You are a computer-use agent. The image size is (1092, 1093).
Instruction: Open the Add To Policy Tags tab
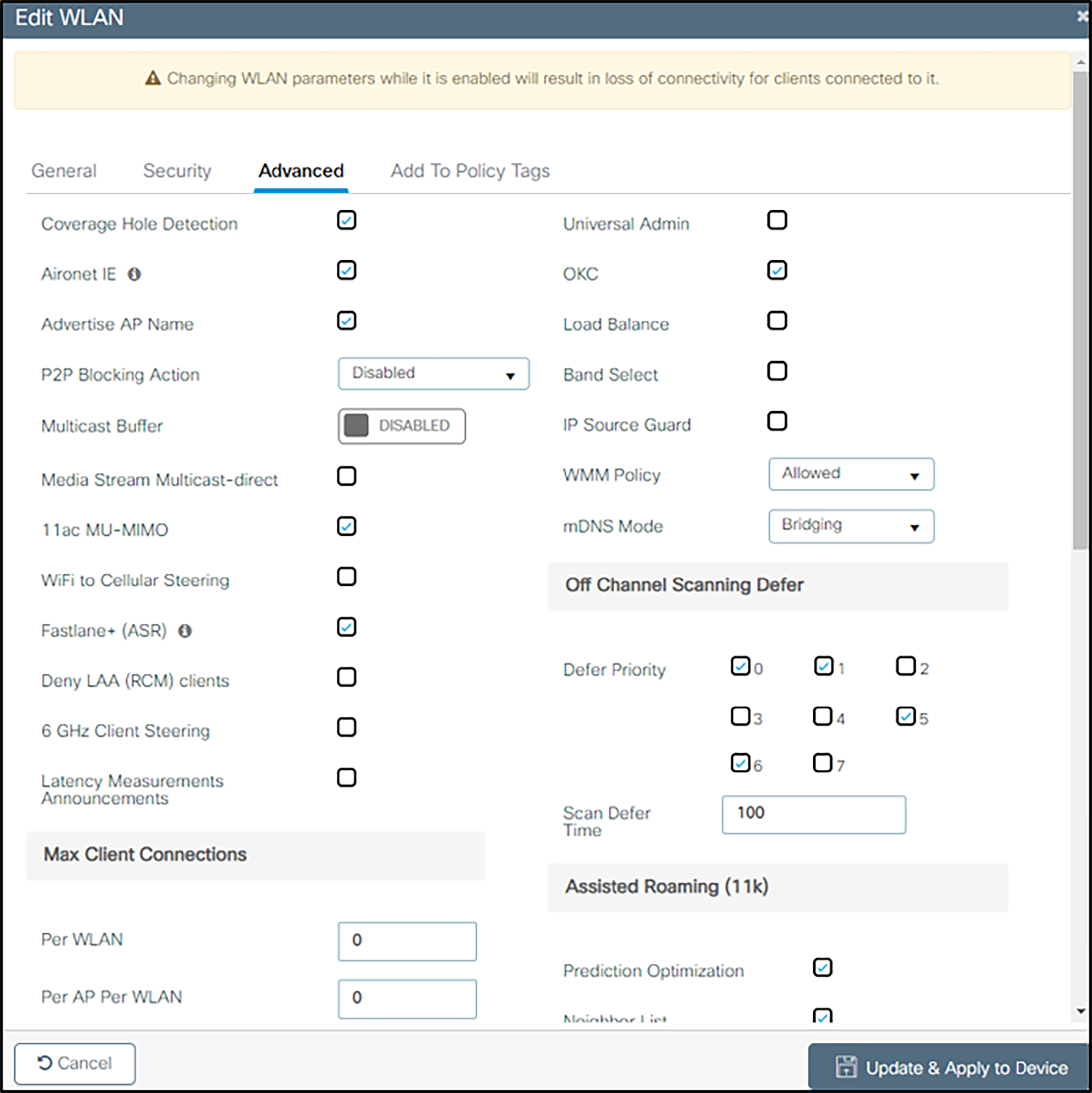[470, 170]
